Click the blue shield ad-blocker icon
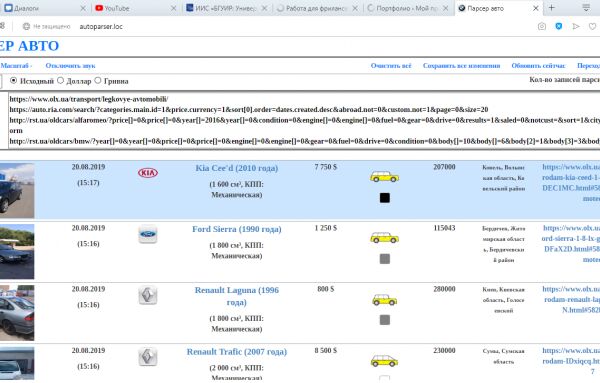Image resolution: width=600 pixels, height=383 pixels. 559,26
